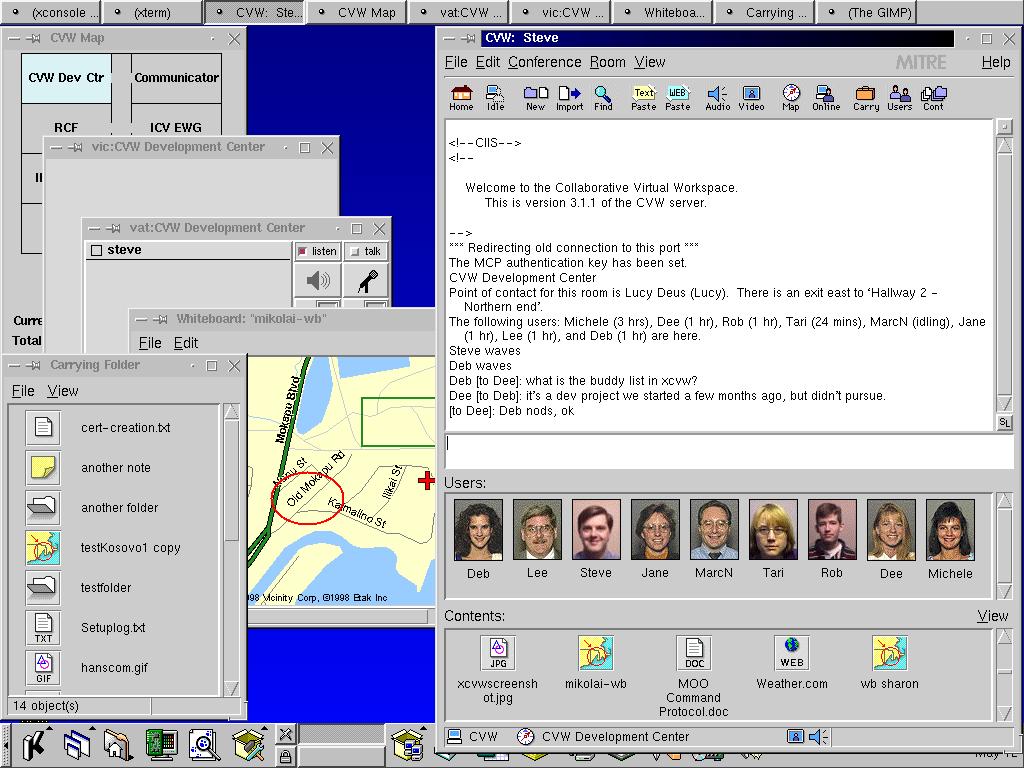Open the Video tool

(x=751, y=97)
